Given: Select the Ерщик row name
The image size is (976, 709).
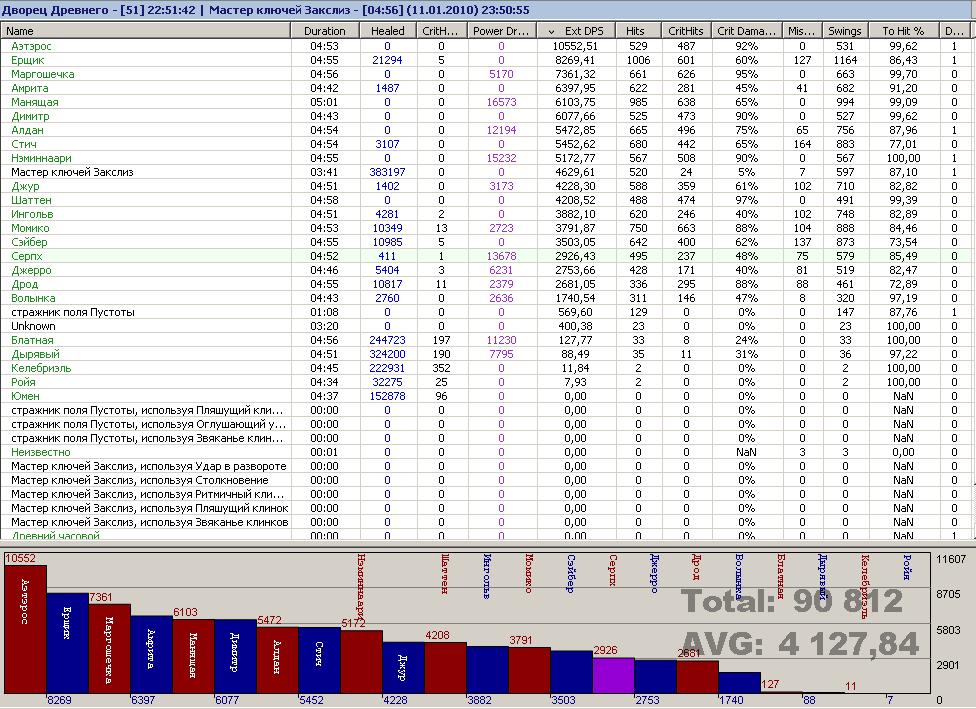Looking at the screenshot, I should coord(27,60).
